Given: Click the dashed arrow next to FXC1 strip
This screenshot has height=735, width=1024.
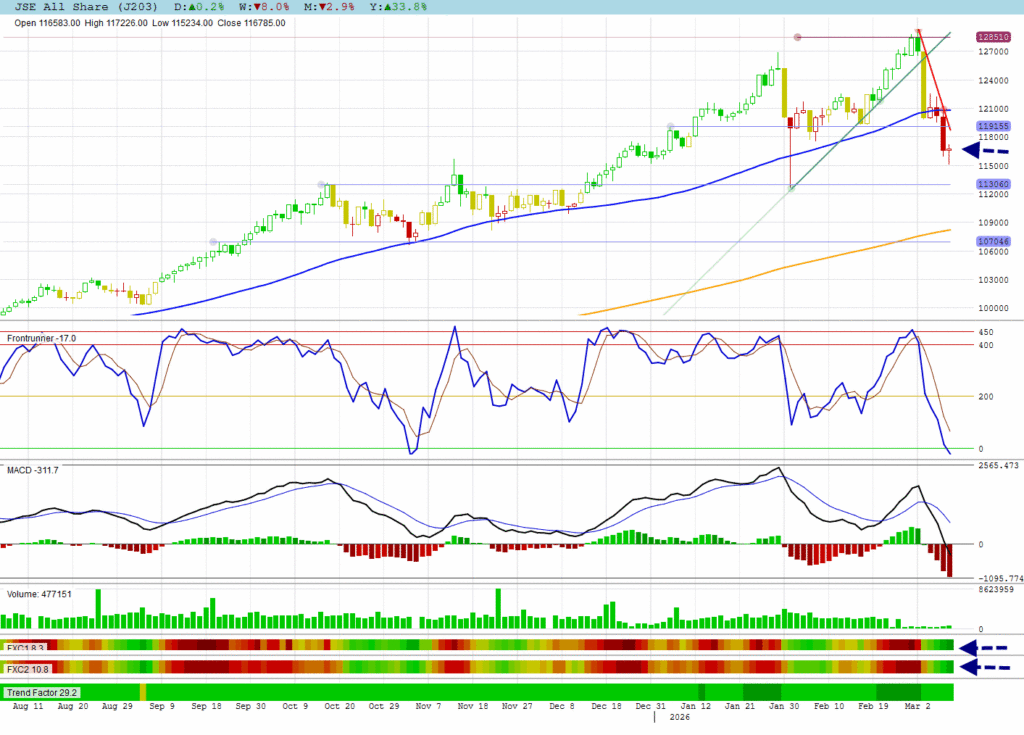Looking at the screenshot, I should point(982,647).
